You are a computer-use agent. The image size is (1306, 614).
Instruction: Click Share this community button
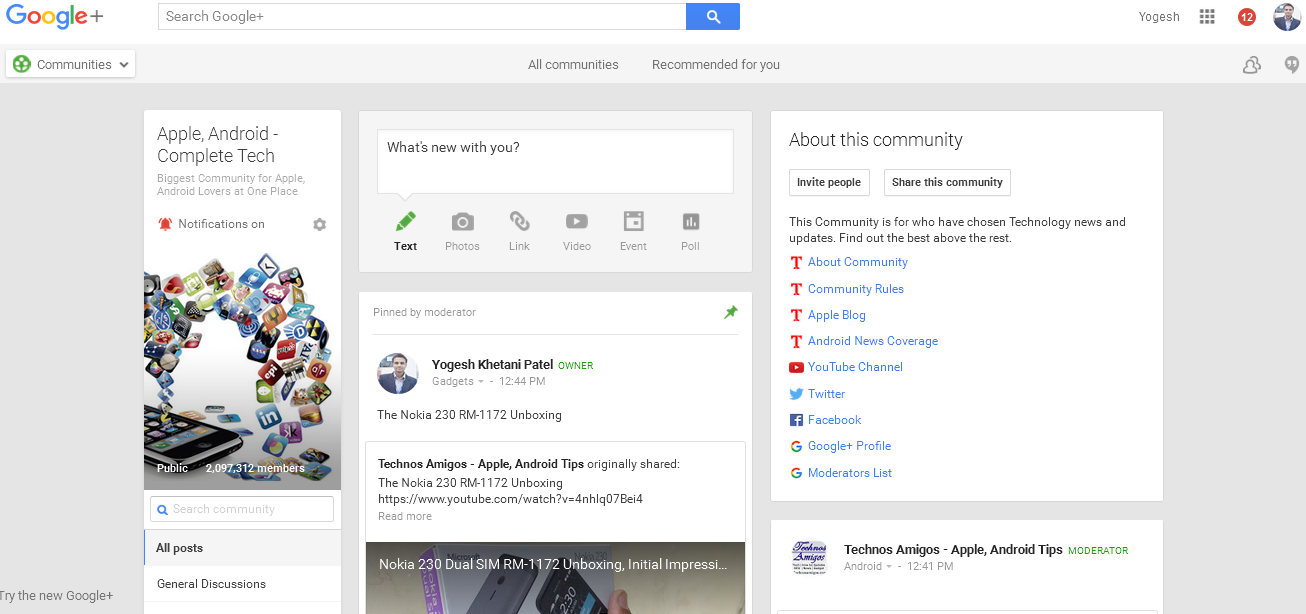pos(947,182)
